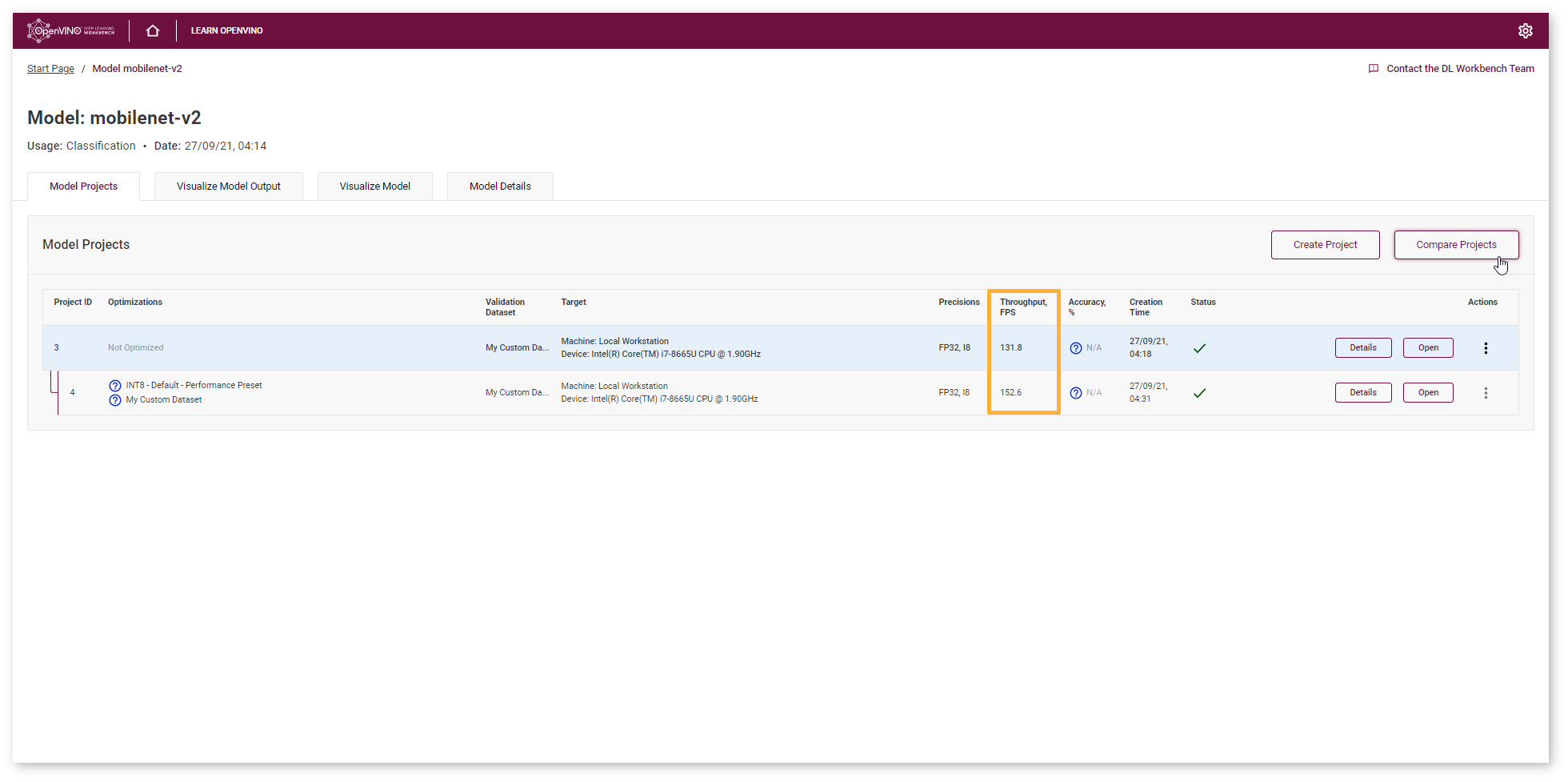Click the Creation Time column header
The width and height of the screenshot is (1568, 782).
coord(1146,307)
